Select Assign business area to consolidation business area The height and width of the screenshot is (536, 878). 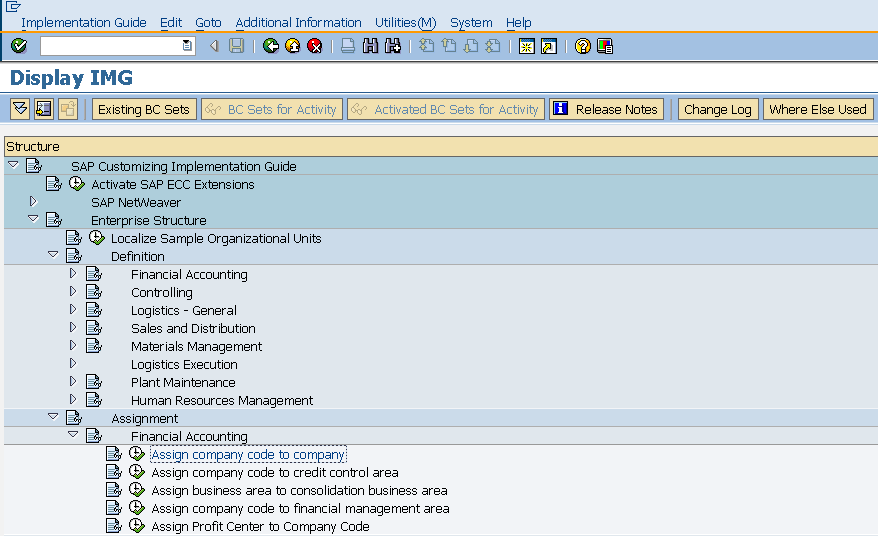(300, 490)
